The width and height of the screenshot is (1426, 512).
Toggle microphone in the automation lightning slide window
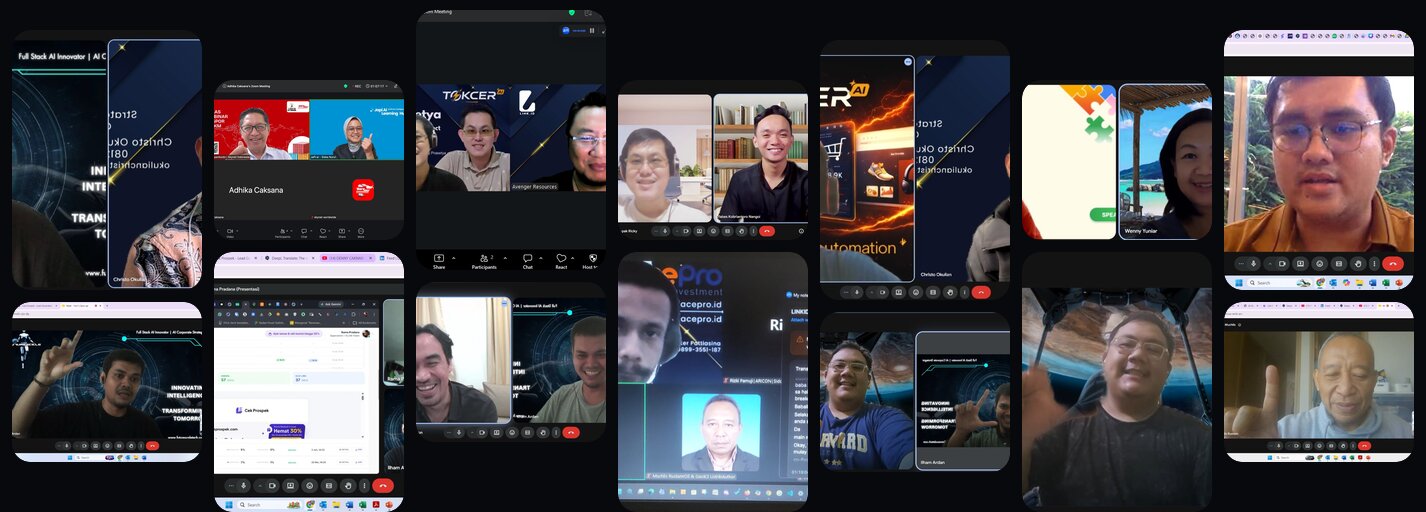pos(857,292)
